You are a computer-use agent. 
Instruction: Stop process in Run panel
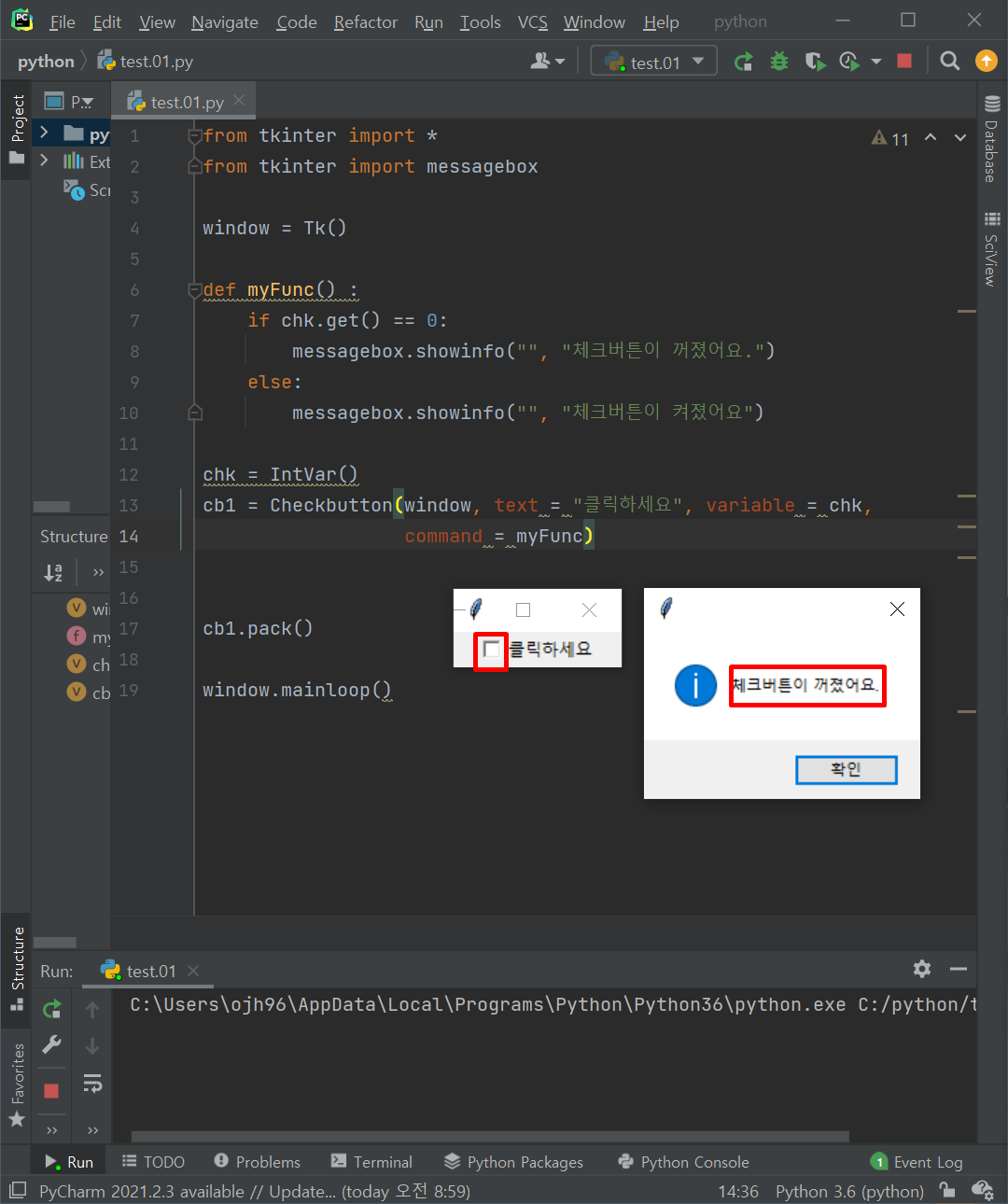point(51,1091)
